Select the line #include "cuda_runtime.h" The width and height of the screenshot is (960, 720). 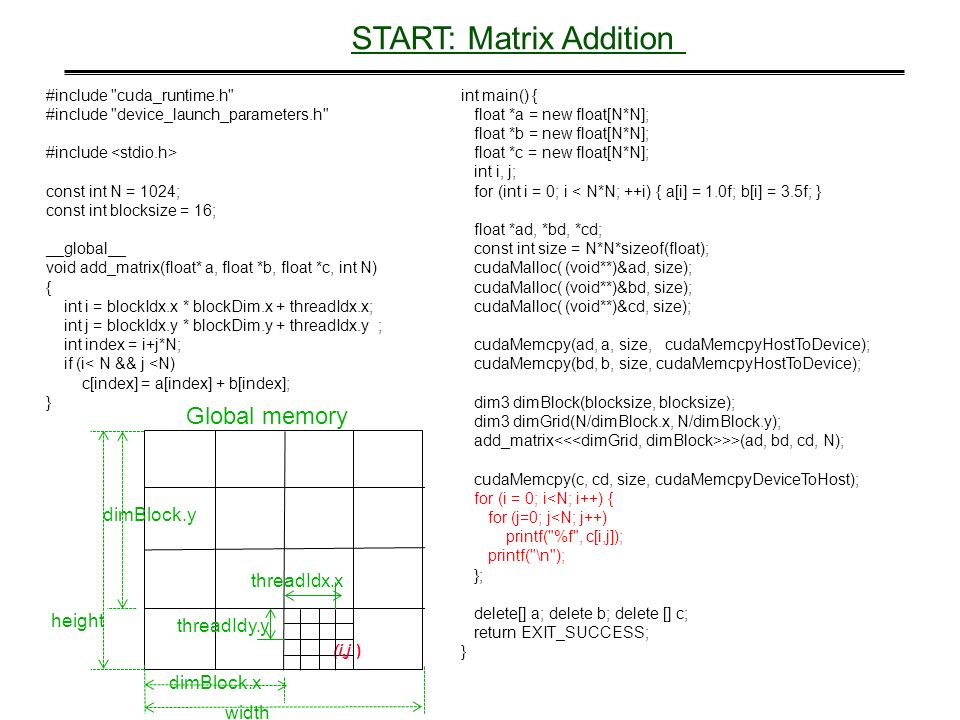pyautogui.click(x=140, y=96)
